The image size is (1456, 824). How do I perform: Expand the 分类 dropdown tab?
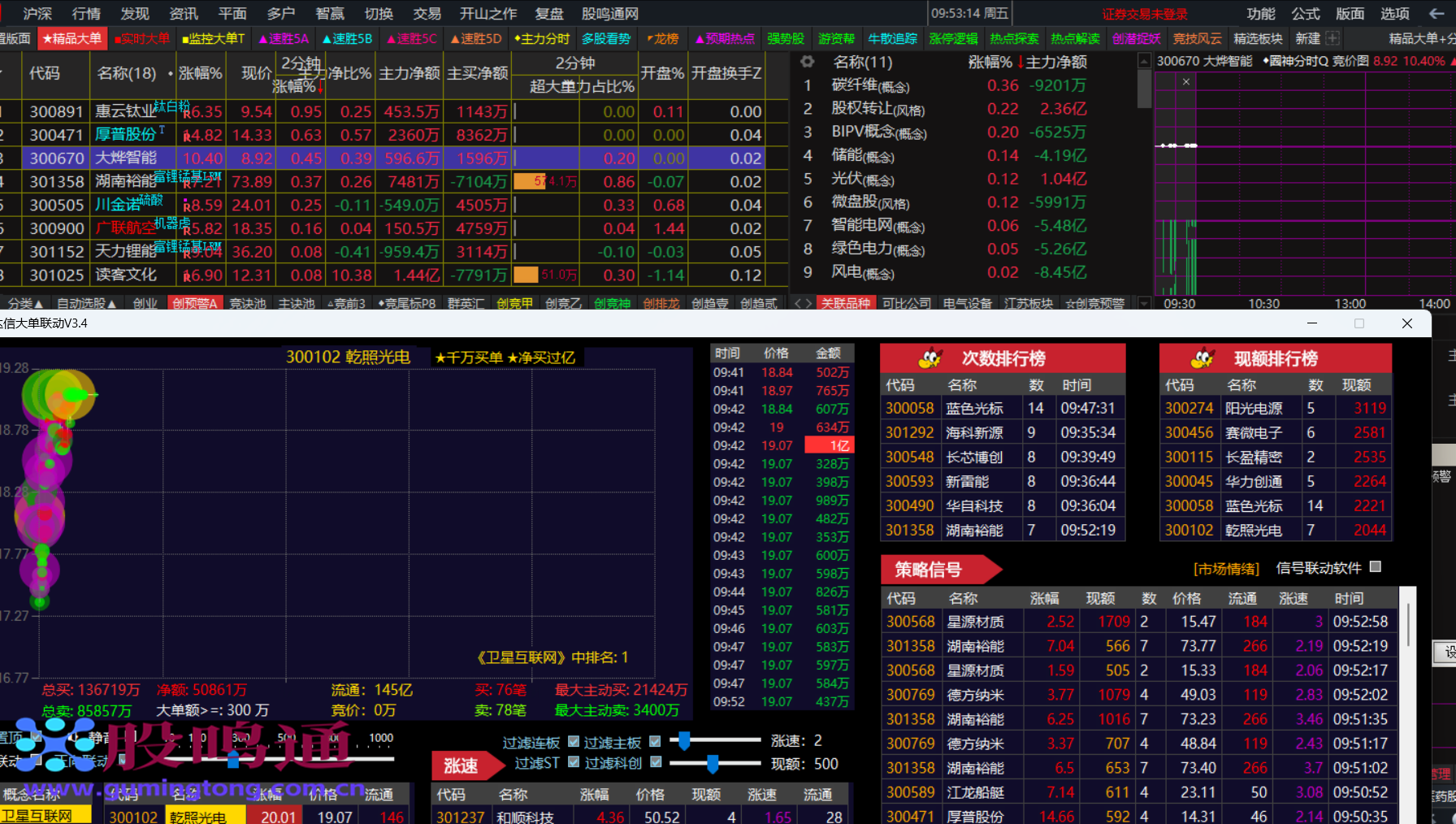click(24, 303)
